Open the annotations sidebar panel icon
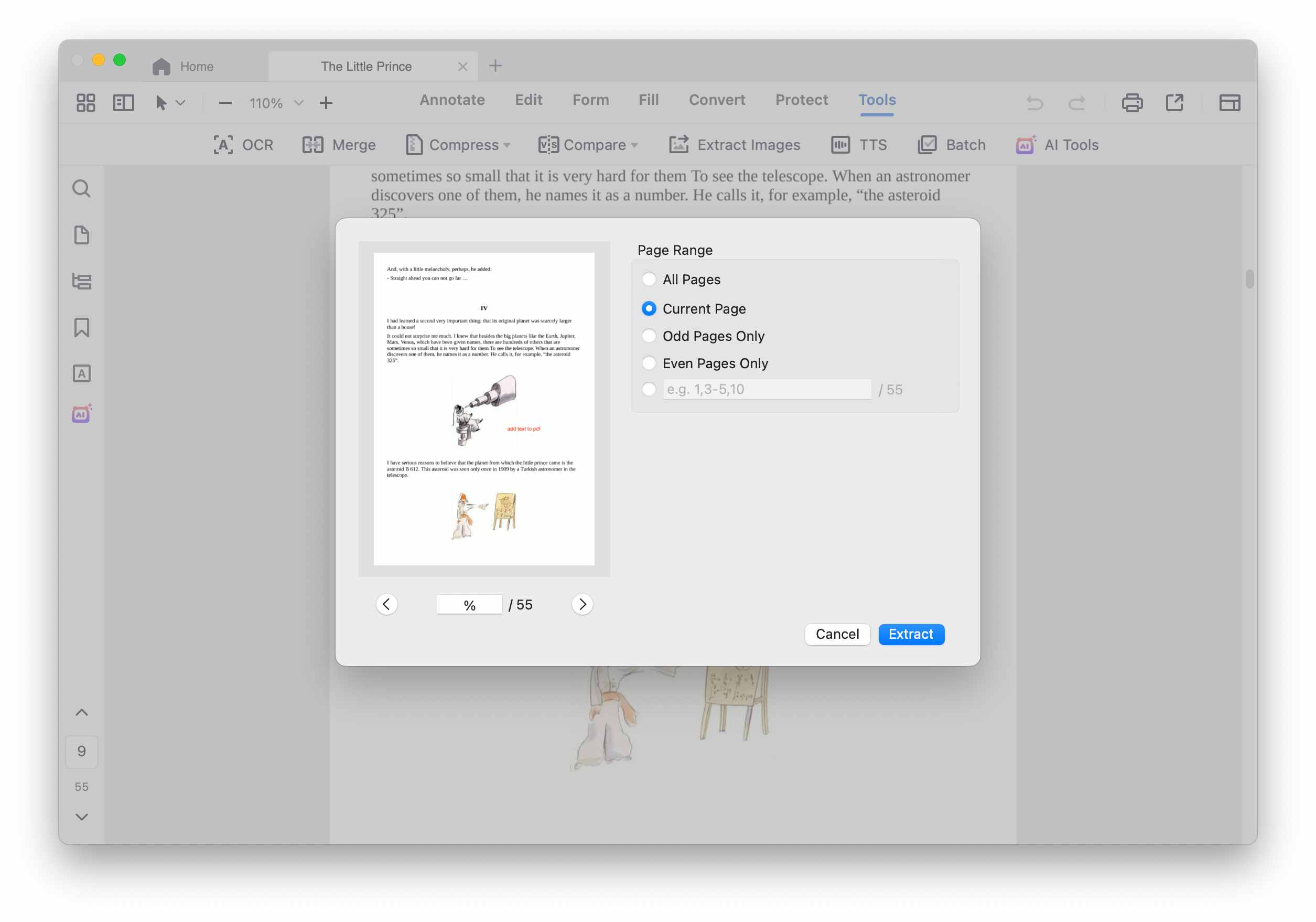1316x922 pixels. pyautogui.click(x=81, y=374)
